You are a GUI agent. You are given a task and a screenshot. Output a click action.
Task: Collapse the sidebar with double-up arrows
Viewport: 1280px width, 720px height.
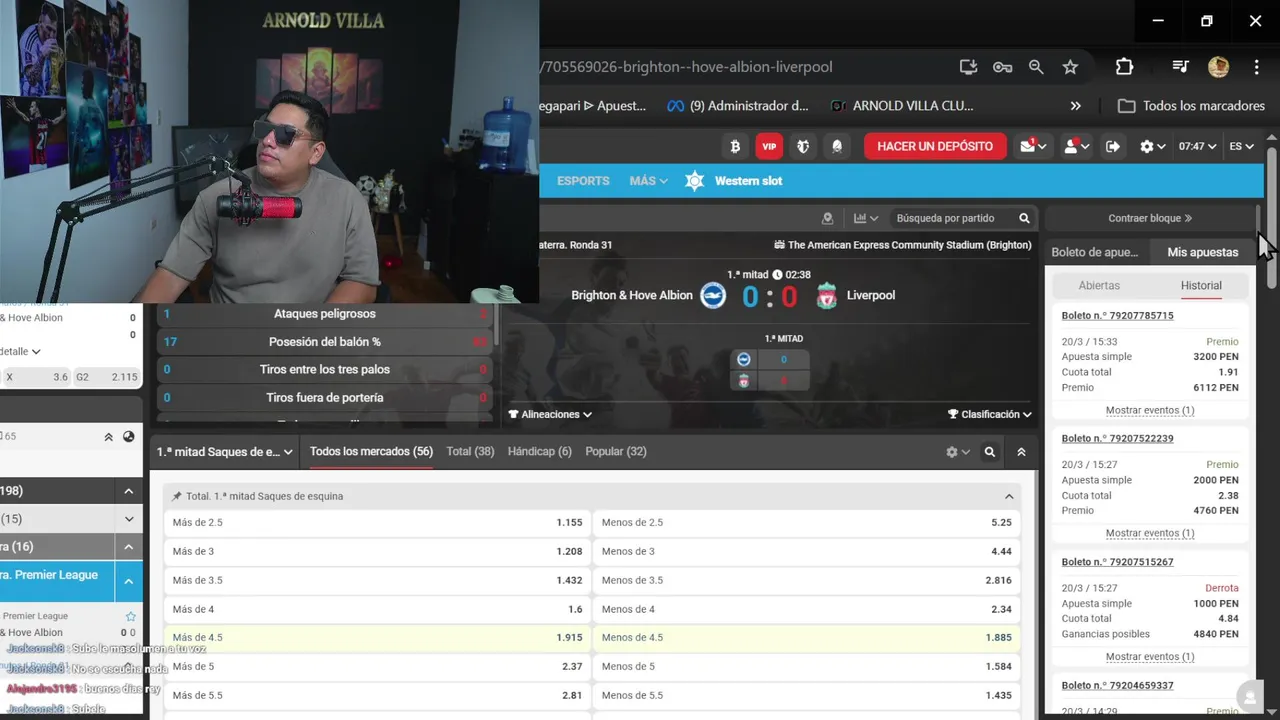pos(109,437)
